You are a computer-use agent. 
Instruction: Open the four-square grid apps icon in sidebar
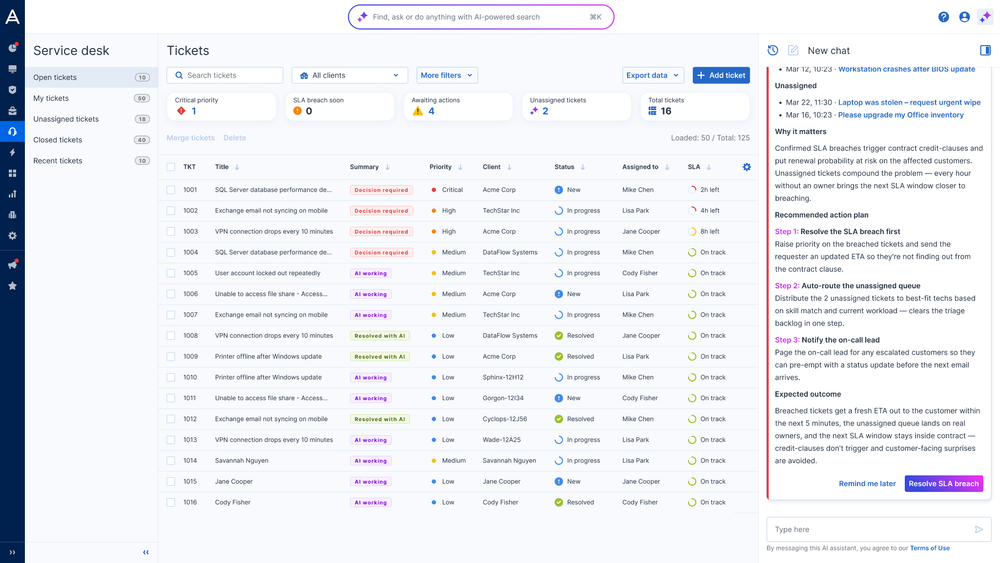click(x=12, y=173)
